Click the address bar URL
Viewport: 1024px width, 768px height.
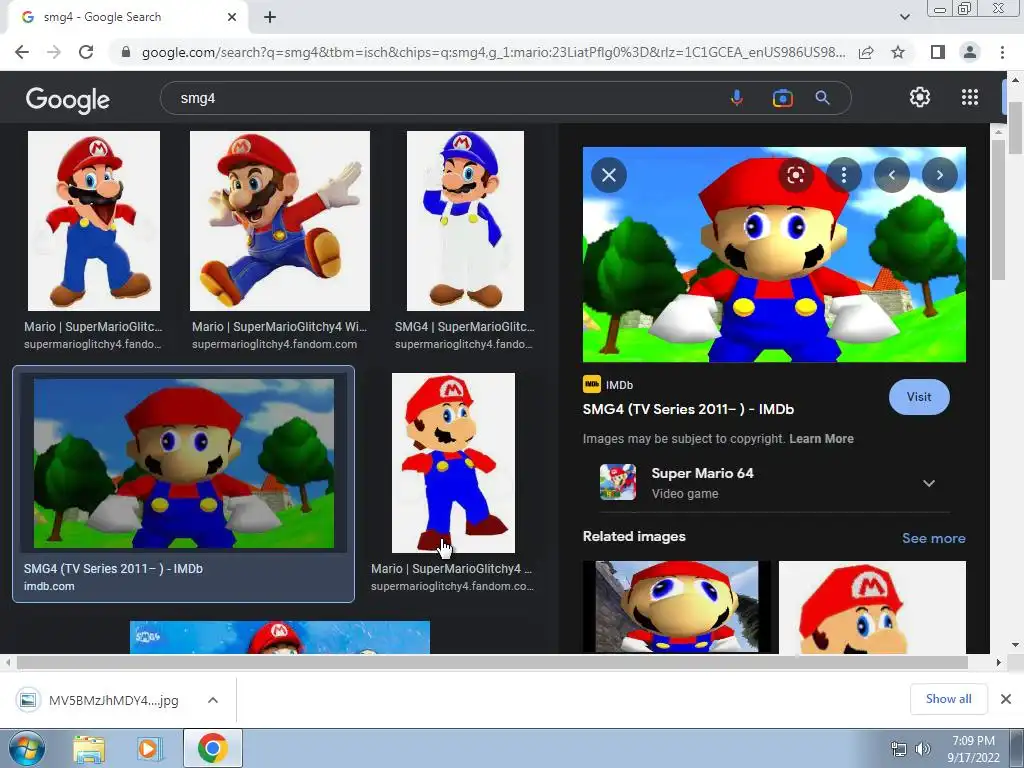click(x=493, y=52)
